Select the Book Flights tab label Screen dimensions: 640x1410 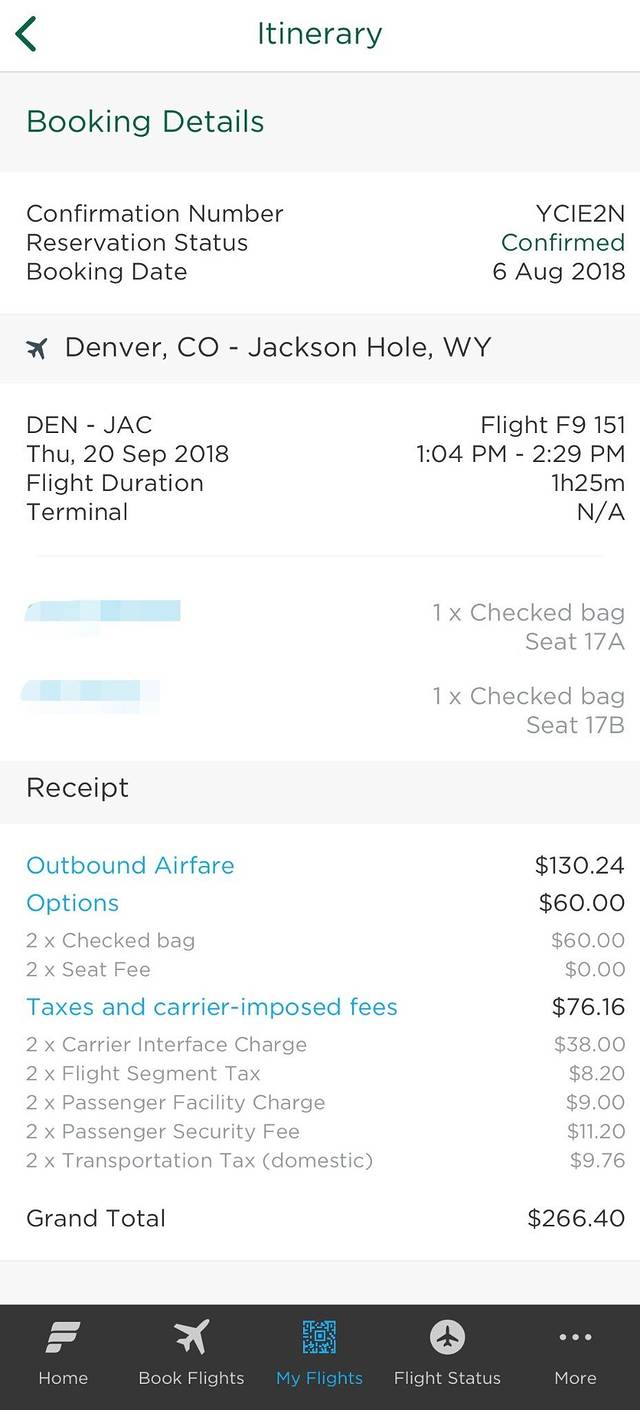pos(191,1378)
